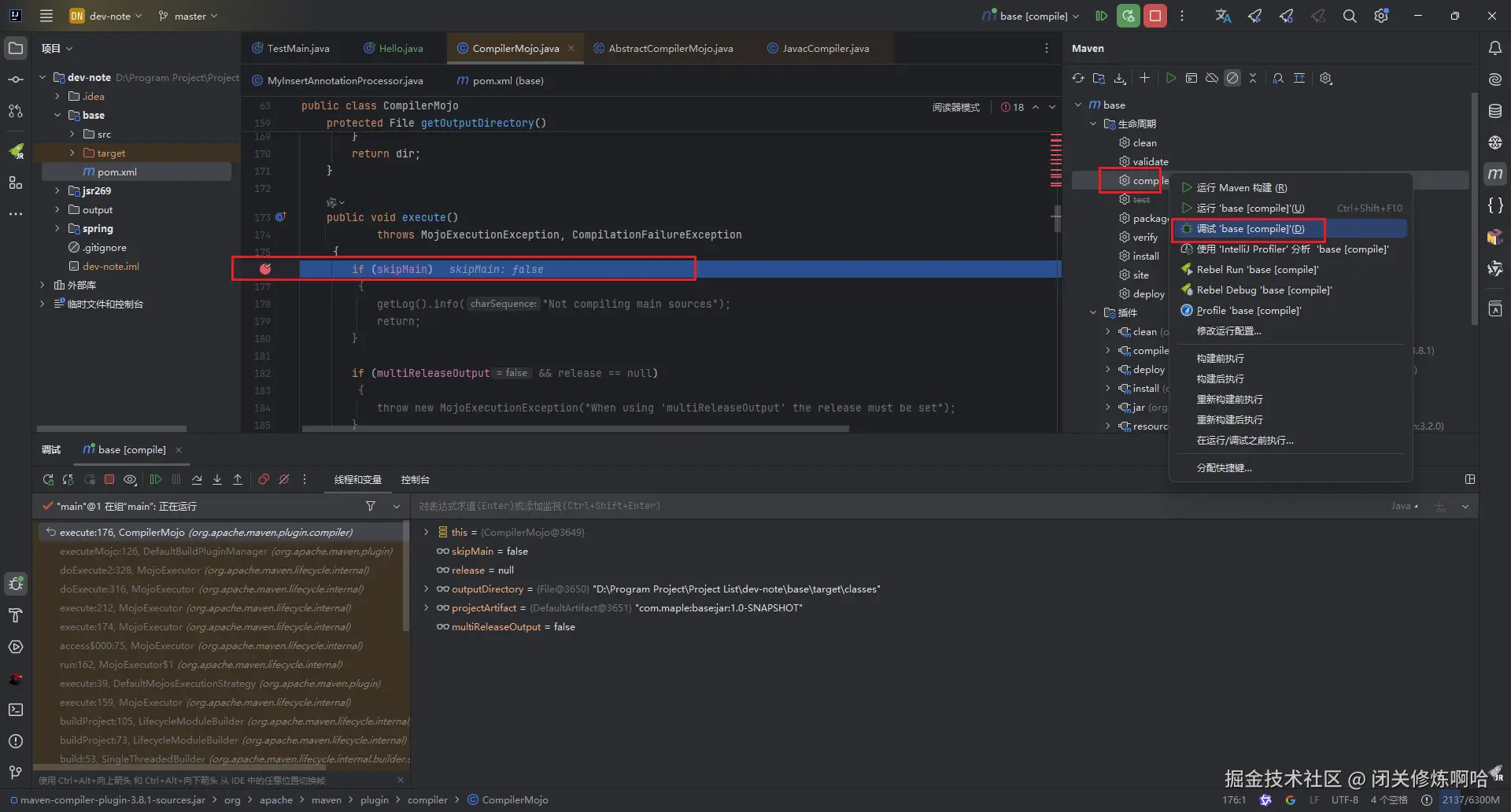
Task: Select the debug 'base [compile]' menu entry
Action: click(1250, 229)
